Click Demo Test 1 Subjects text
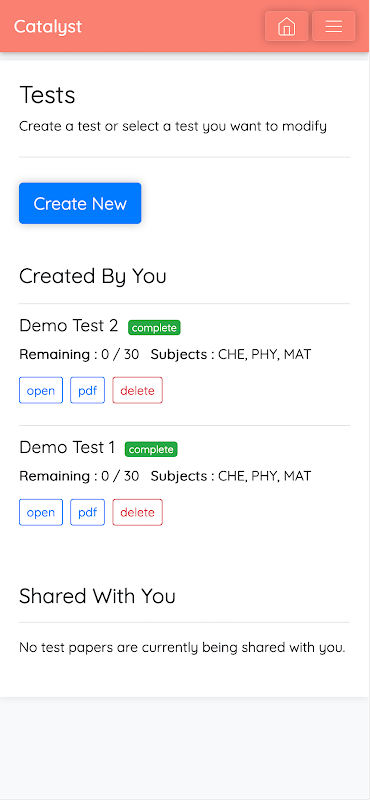370x800 pixels. 231,476
